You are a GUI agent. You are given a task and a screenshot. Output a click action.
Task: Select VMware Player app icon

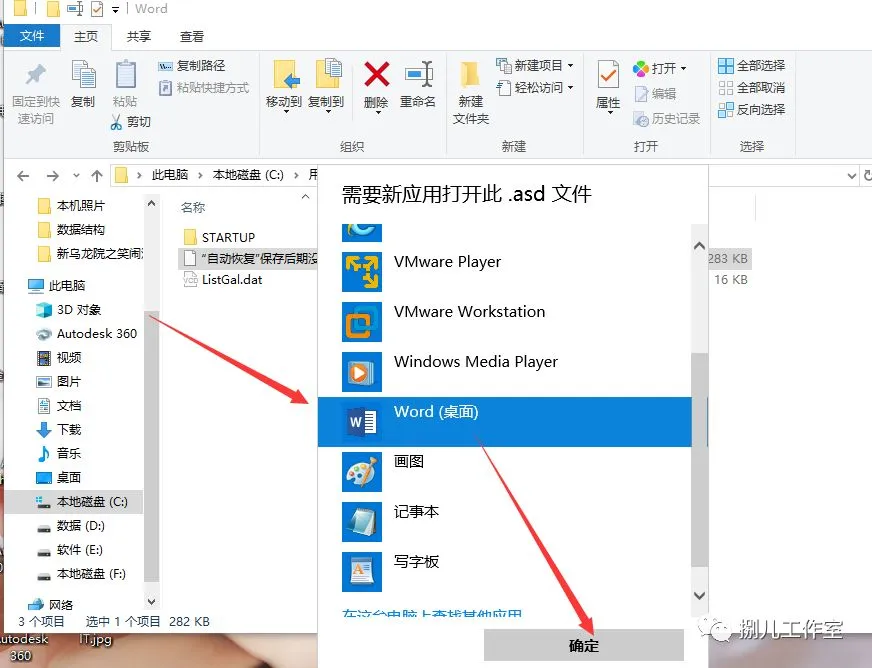click(x=362, y=272)
